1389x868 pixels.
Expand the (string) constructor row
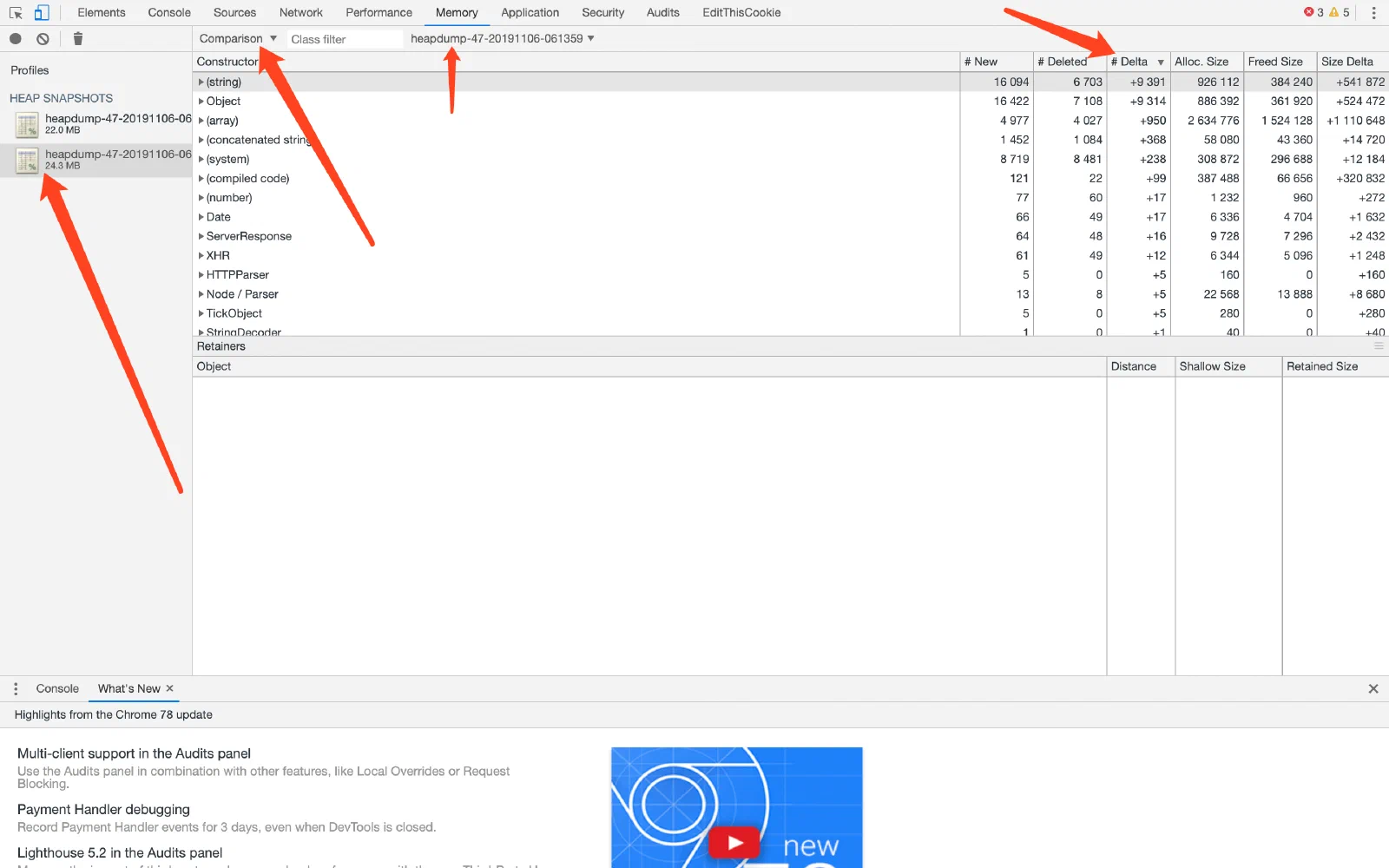click(x=201, y=82)
